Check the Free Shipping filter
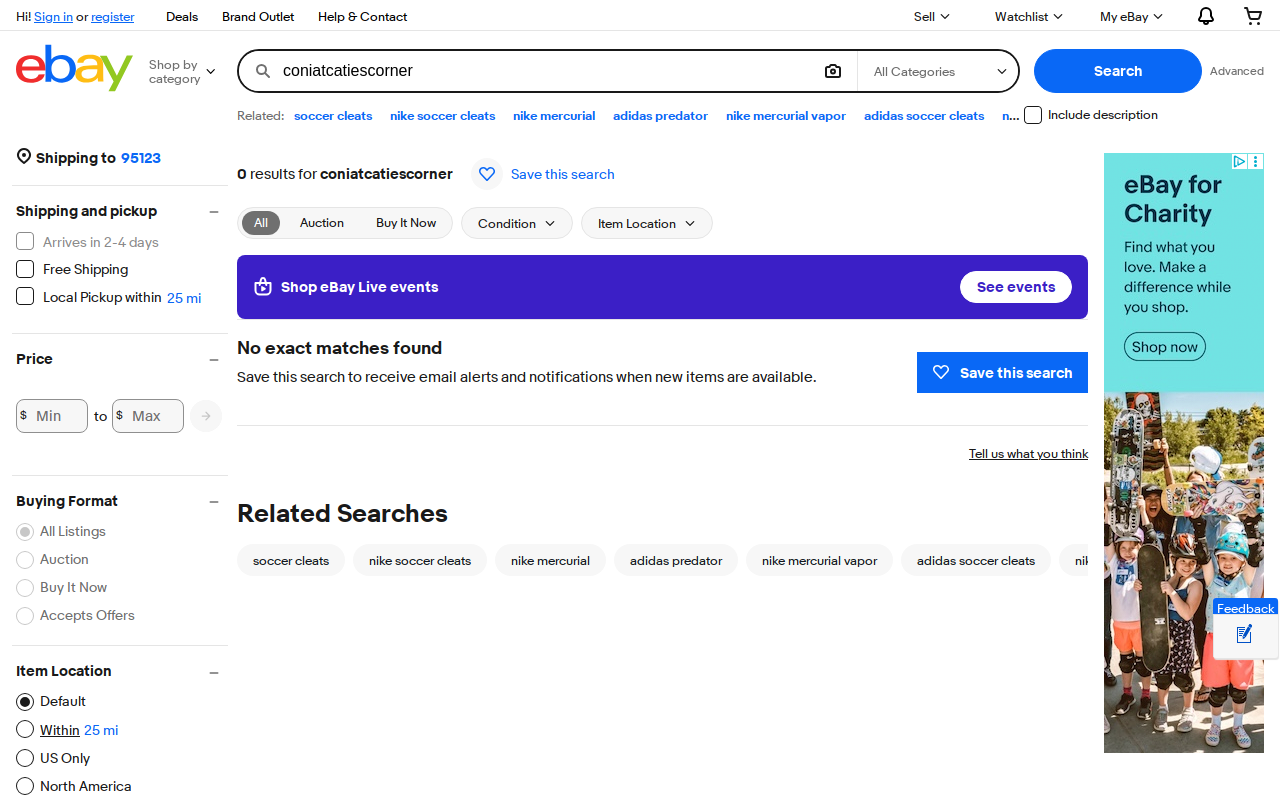 [25, 269]
